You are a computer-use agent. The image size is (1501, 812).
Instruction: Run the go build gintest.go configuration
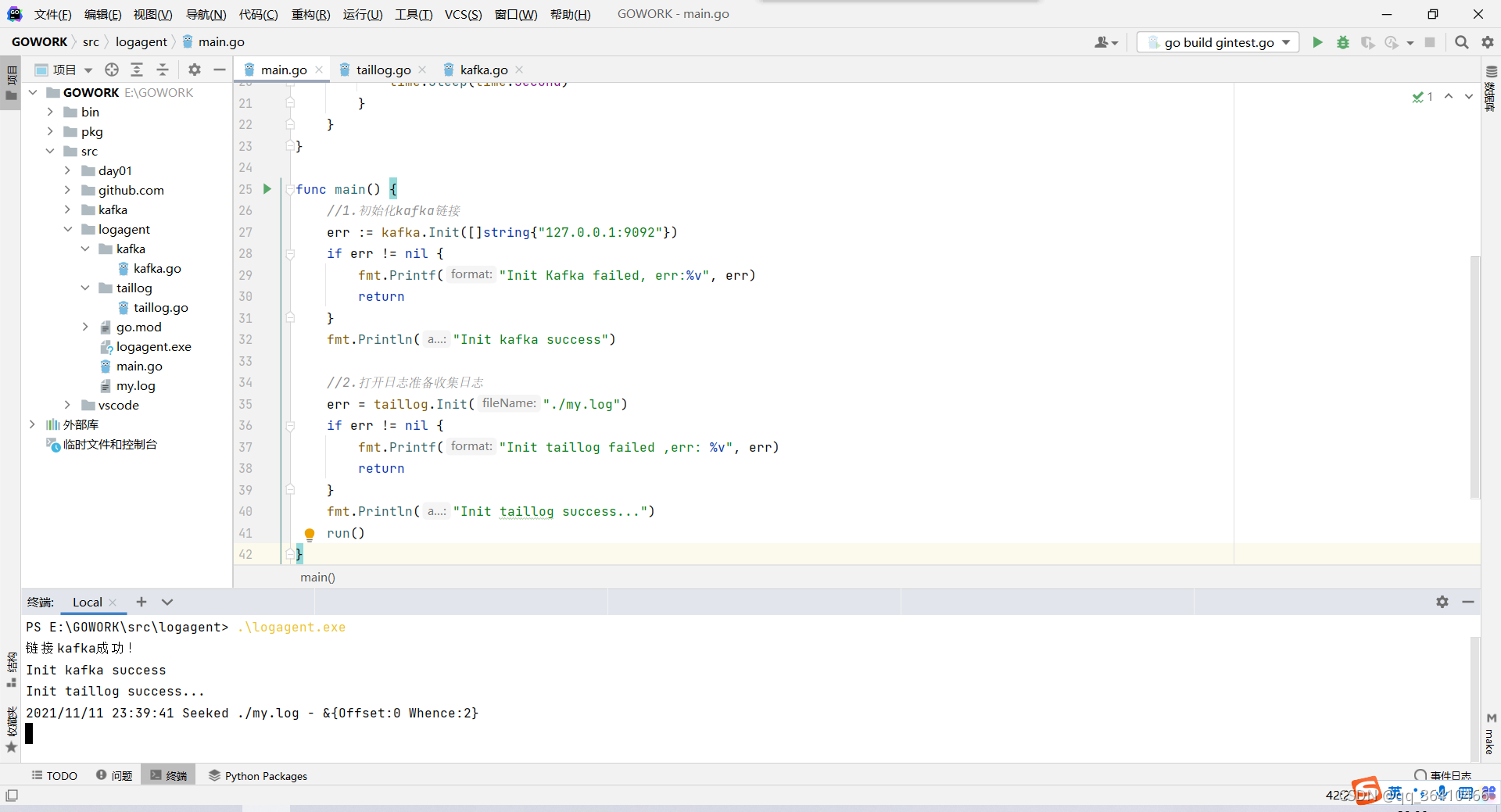tap(1317, 42)
